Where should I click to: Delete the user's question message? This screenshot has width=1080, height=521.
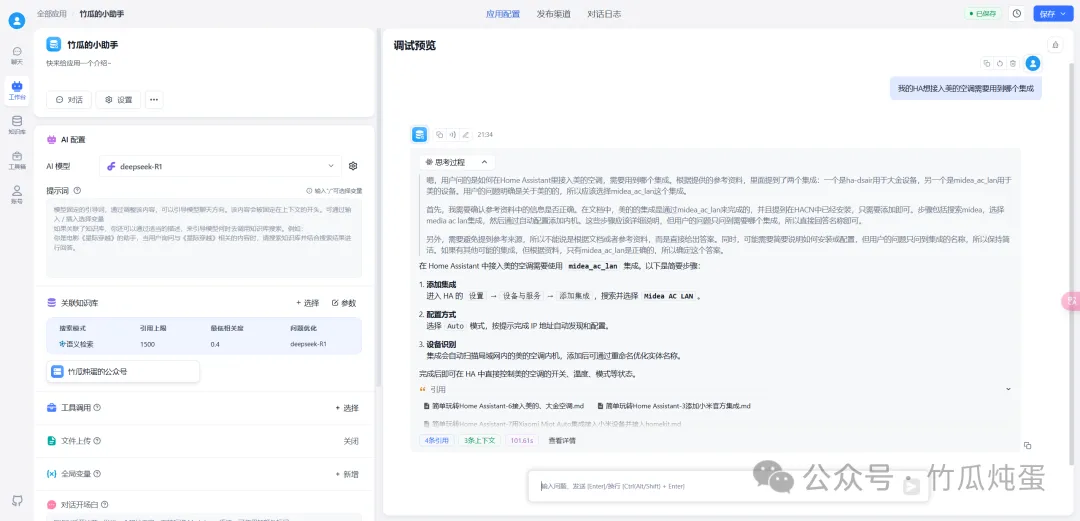point(1012,63)
